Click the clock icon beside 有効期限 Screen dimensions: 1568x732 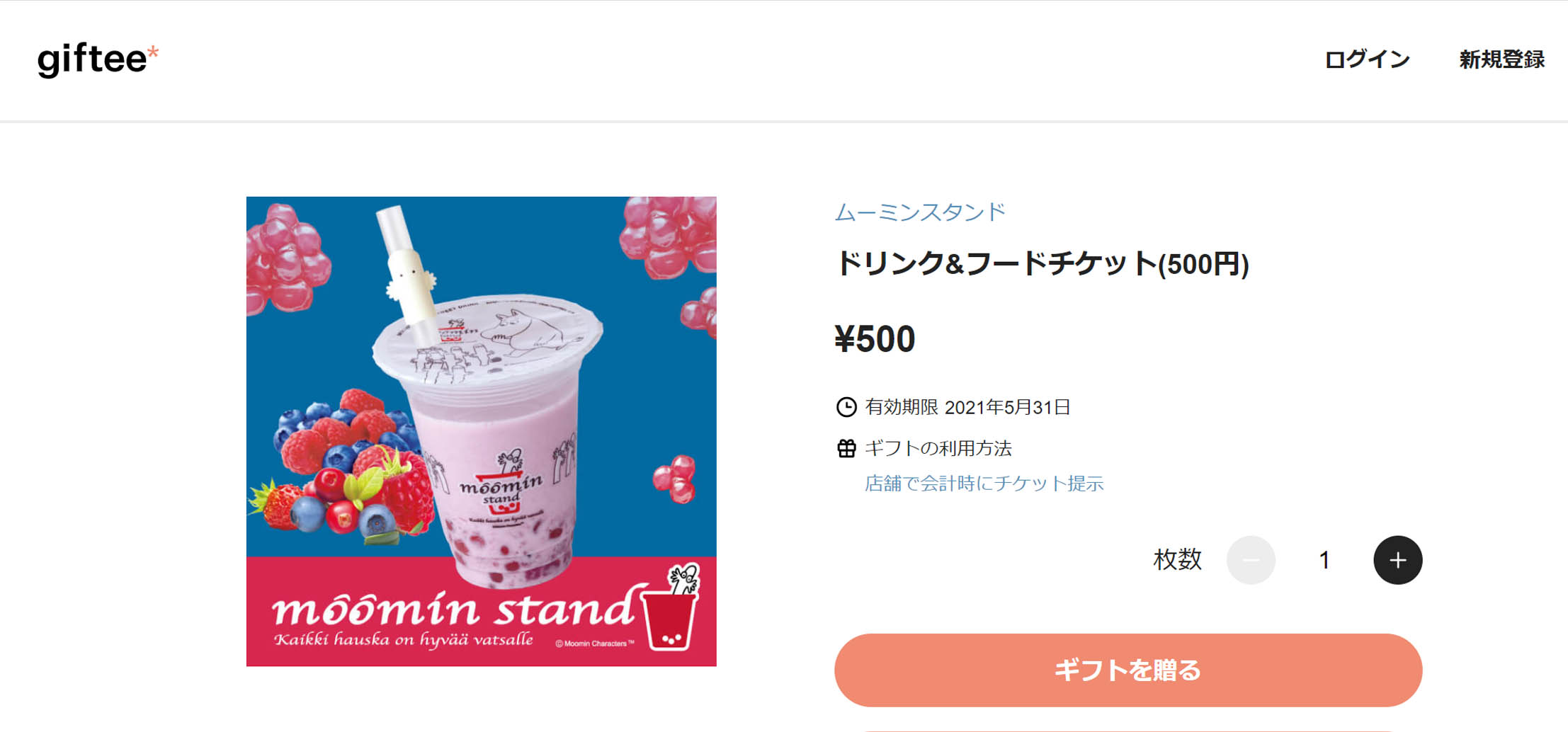click(x=846, y=407)
